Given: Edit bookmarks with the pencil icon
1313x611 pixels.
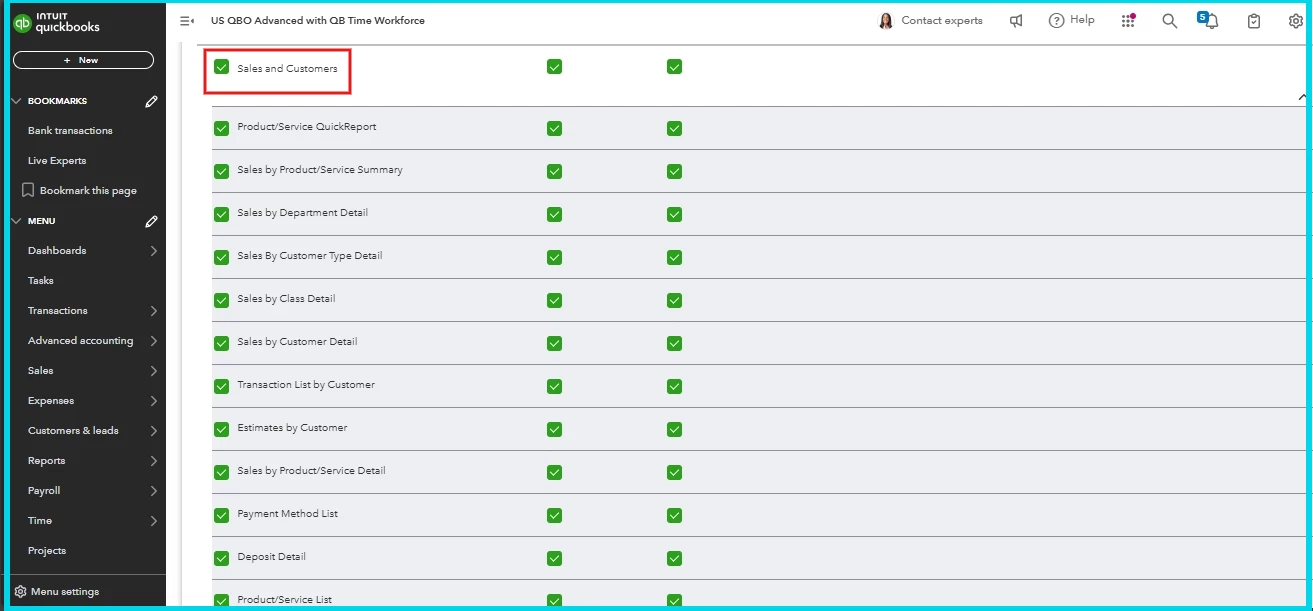Looking at the screenshot, I should [152, 101].
